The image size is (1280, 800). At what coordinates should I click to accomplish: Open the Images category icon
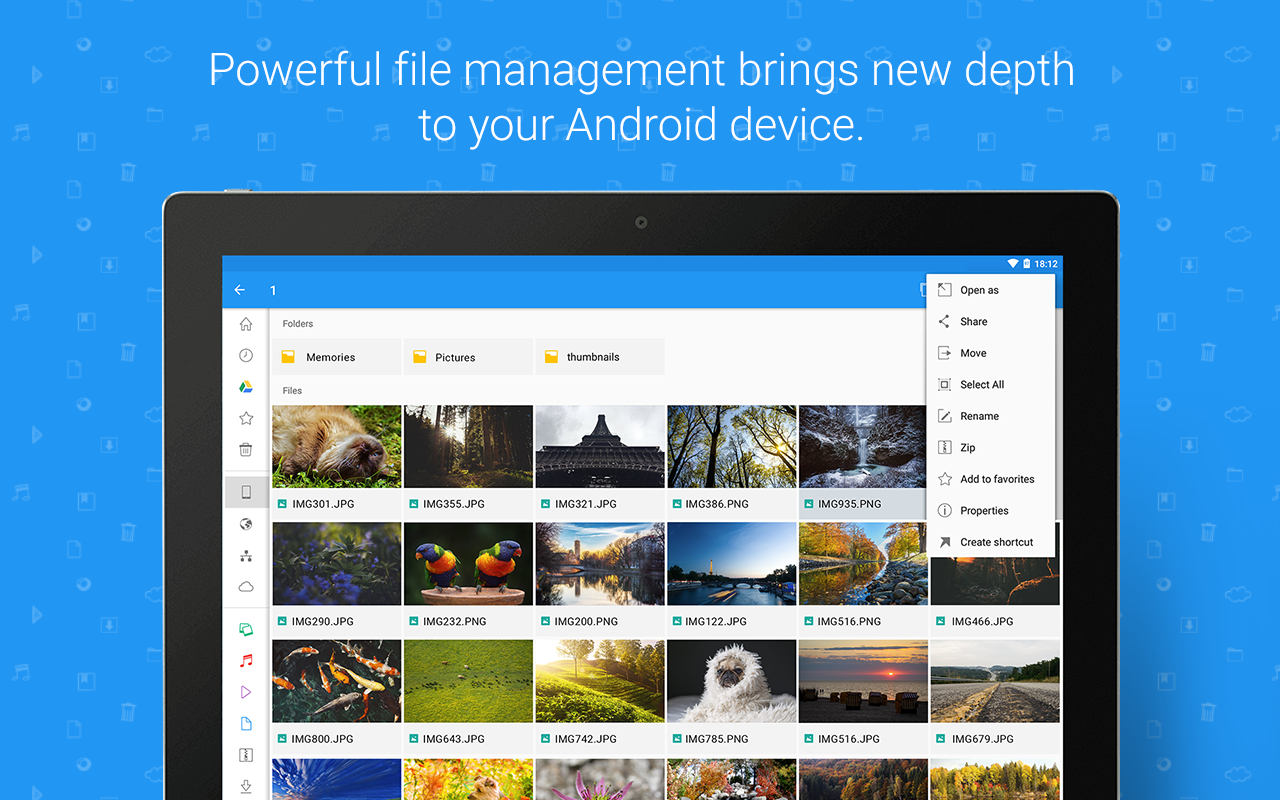246,628
